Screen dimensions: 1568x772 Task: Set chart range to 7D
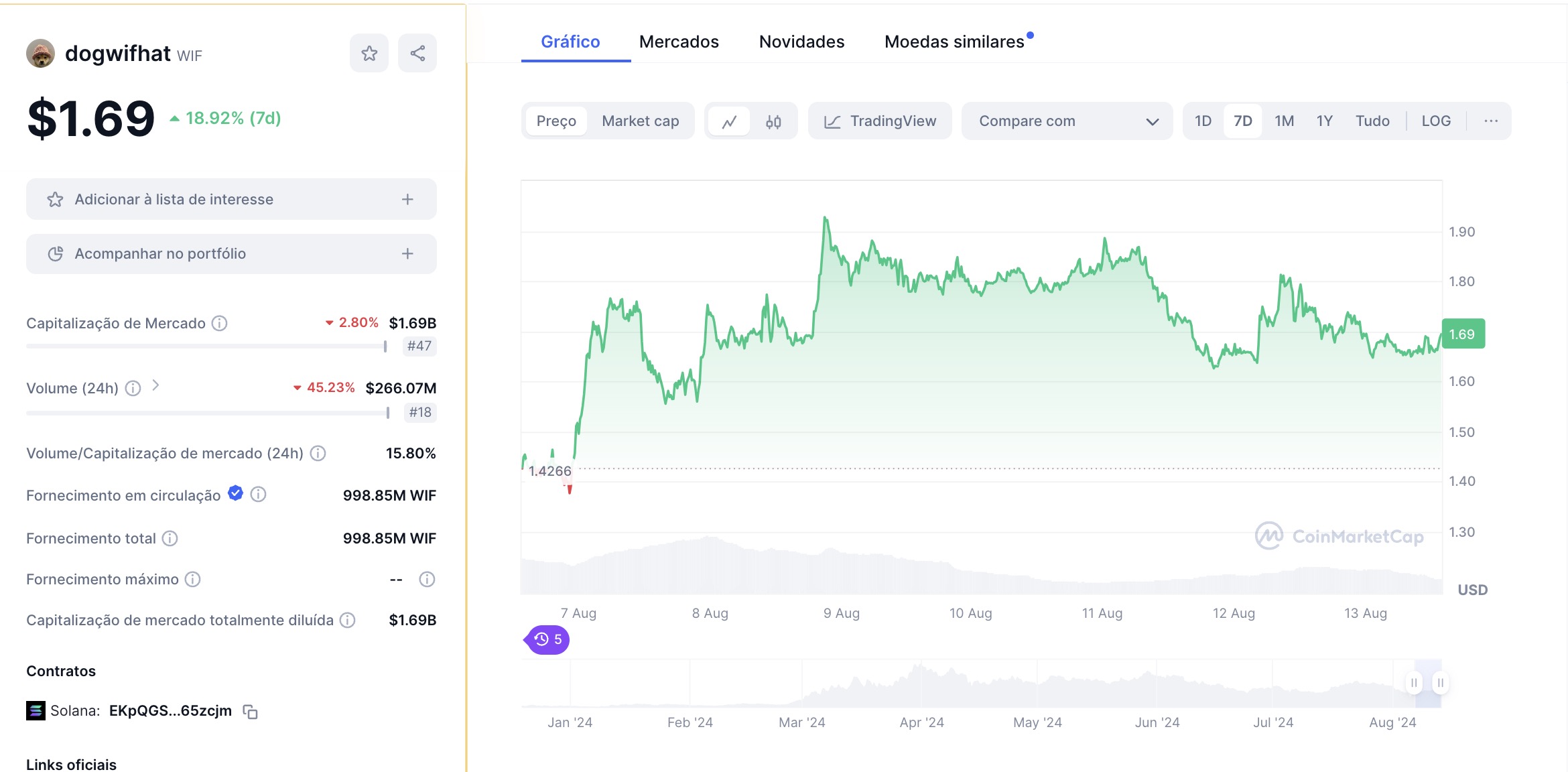1242,121
